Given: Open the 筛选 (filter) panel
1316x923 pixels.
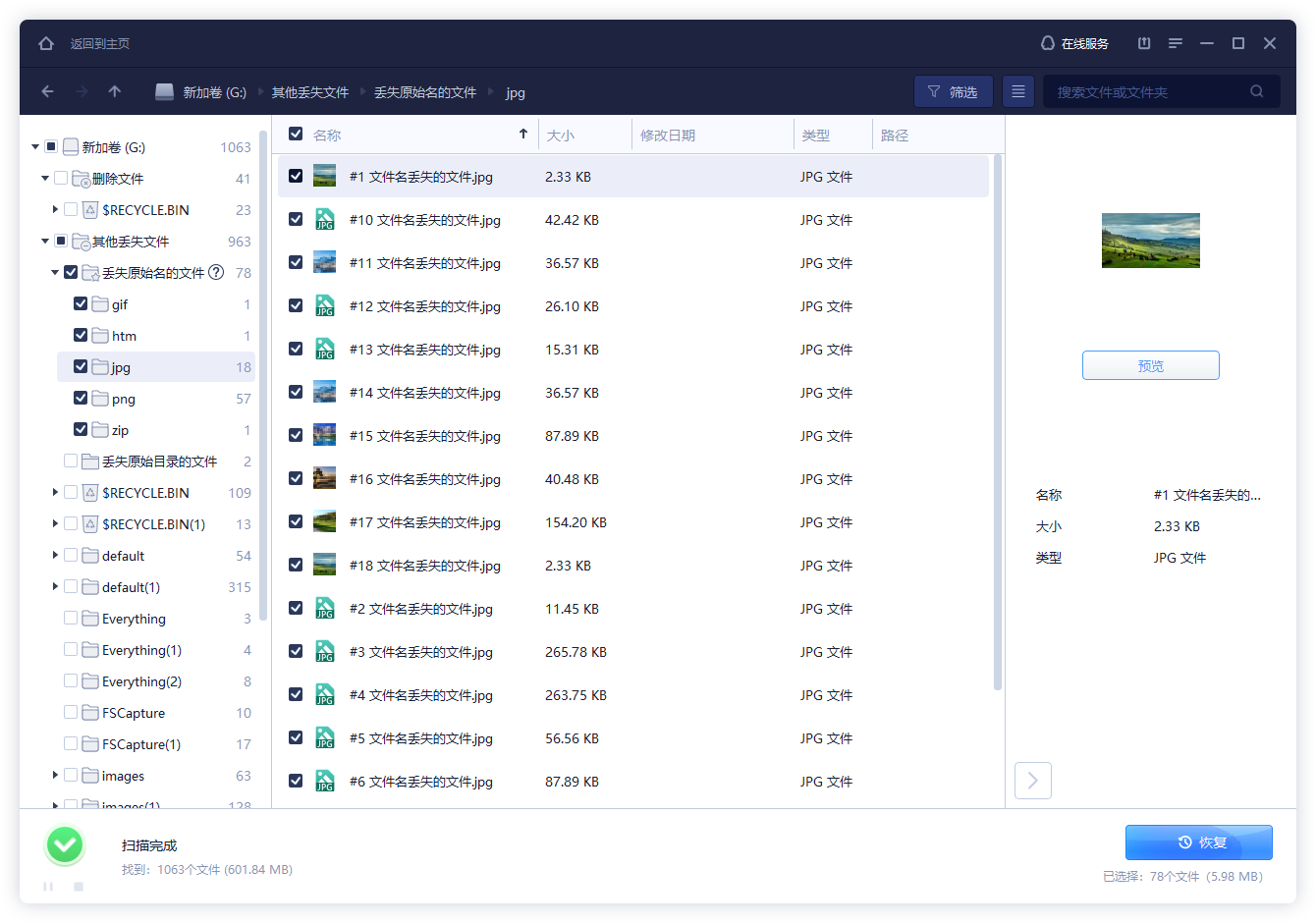Looking at the screenshot, I should coord(952,90).
